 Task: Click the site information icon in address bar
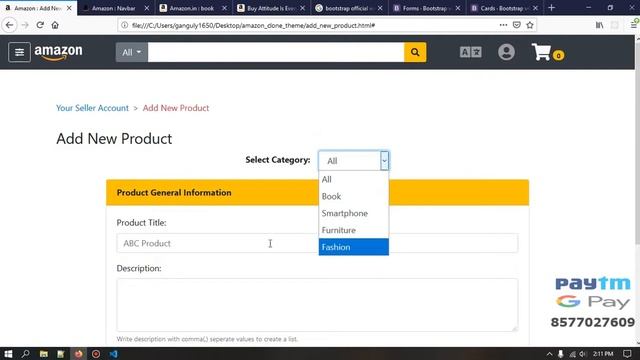(x=124, y=25)
